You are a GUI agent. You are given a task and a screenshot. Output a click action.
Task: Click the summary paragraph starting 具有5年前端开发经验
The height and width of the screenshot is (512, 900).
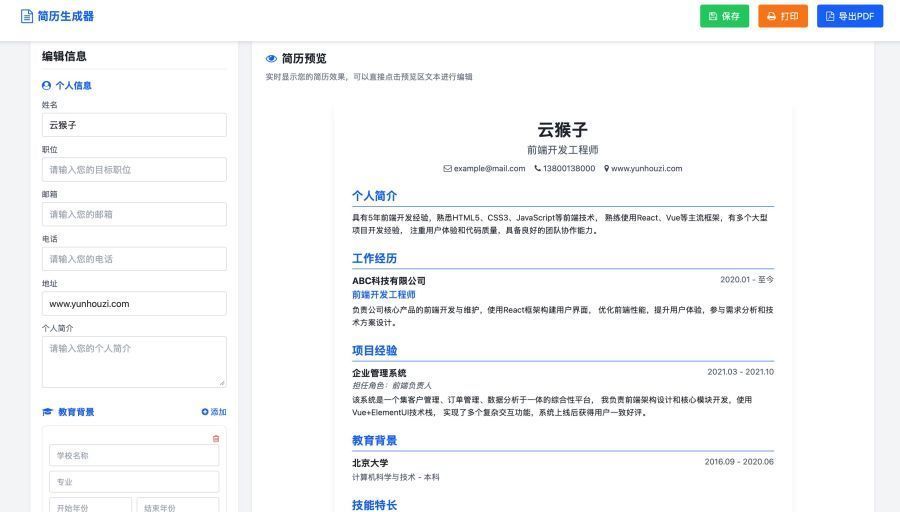560,224
